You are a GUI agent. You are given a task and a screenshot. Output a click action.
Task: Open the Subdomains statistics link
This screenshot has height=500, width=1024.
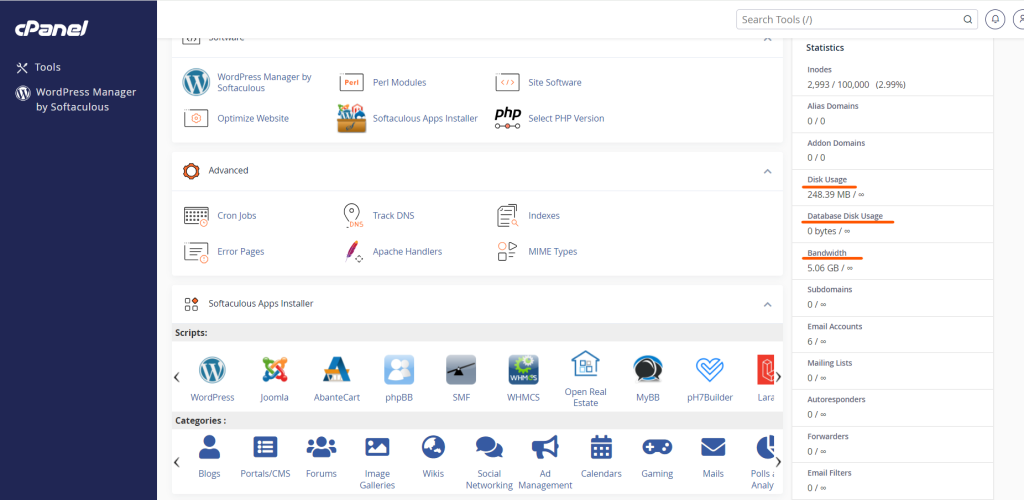coord(829,289)
